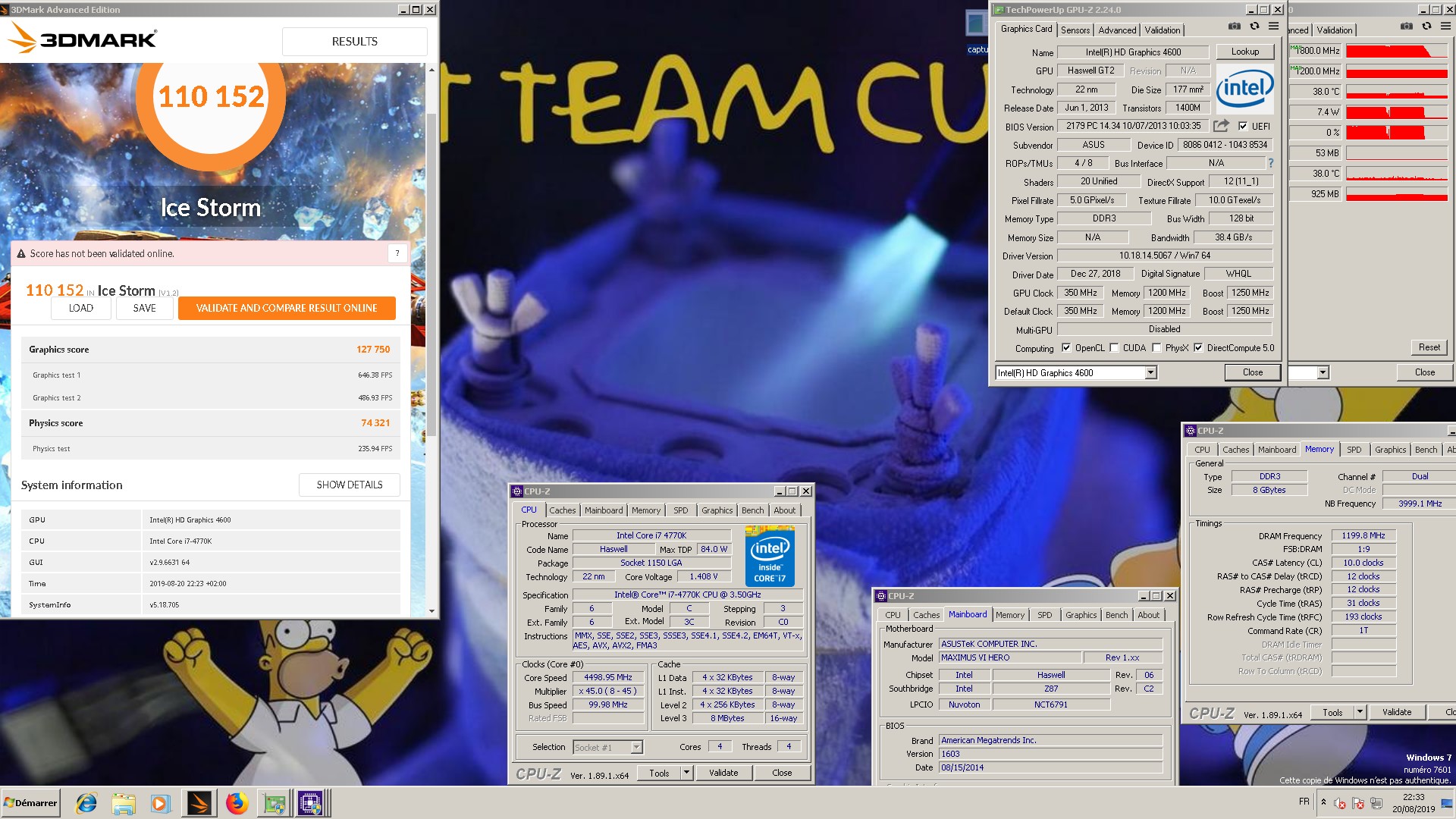Click Reset in GPU-Z Sensors window
The image size is (1456, 819).
click(x=1429, y=347)
